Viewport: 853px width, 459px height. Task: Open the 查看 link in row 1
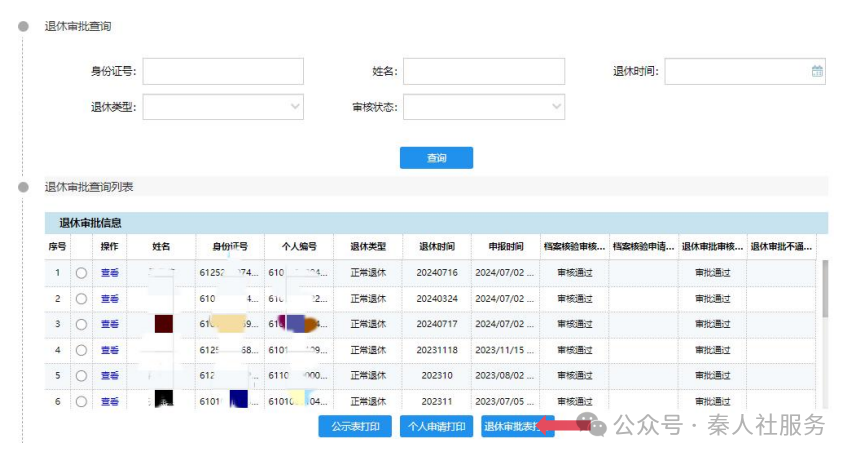point(109,272)
